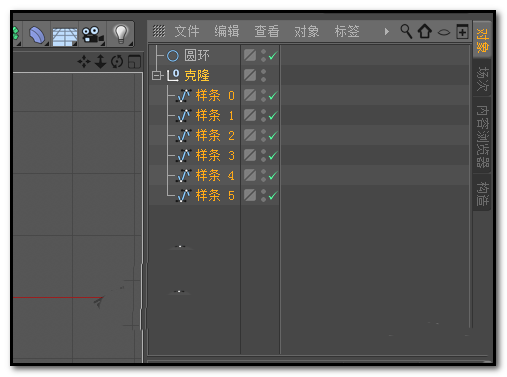
Task: Select the blue deformer capsule icon
Action: pyautogui.click(x=37, y=35)
